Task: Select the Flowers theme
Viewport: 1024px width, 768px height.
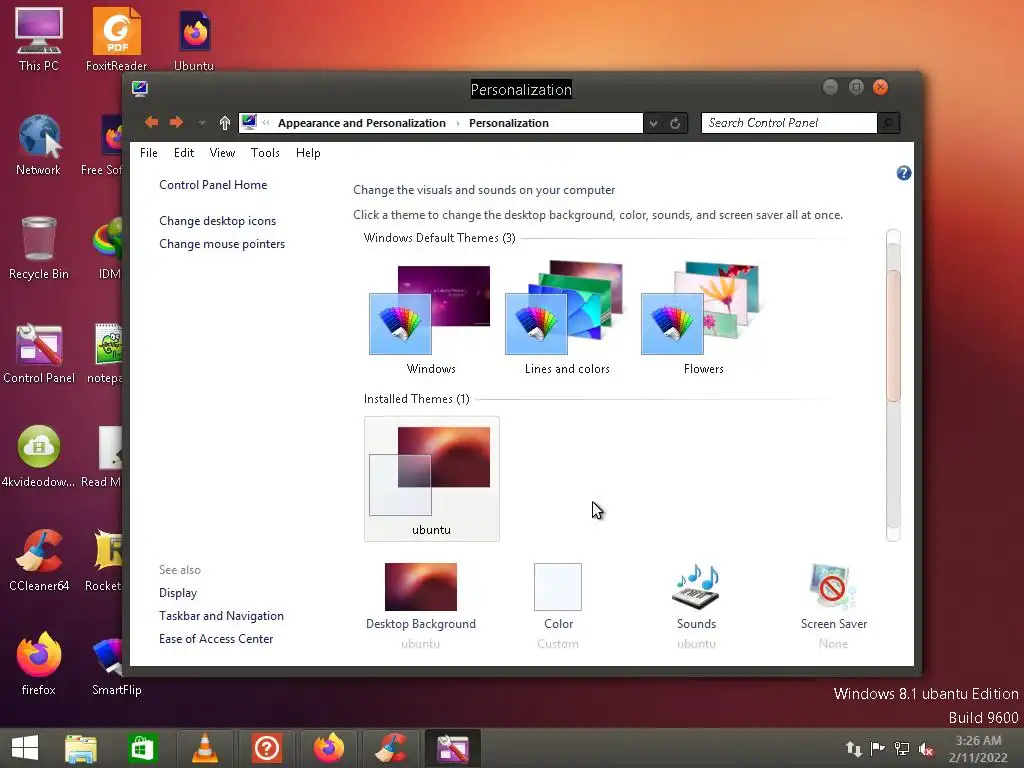Action: [x=703, y=319]
